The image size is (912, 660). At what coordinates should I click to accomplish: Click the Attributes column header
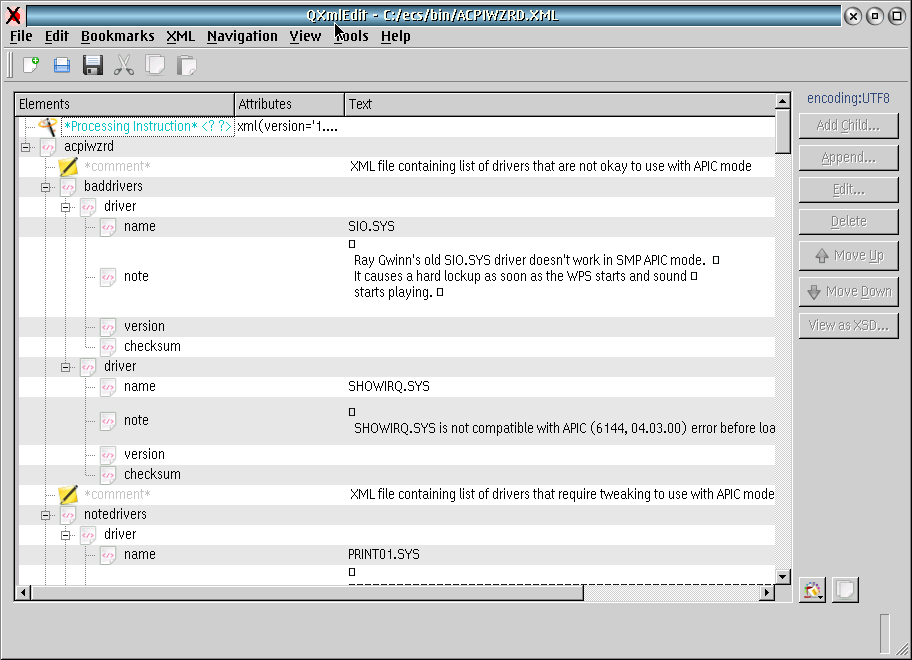click(x=289, y=104)
